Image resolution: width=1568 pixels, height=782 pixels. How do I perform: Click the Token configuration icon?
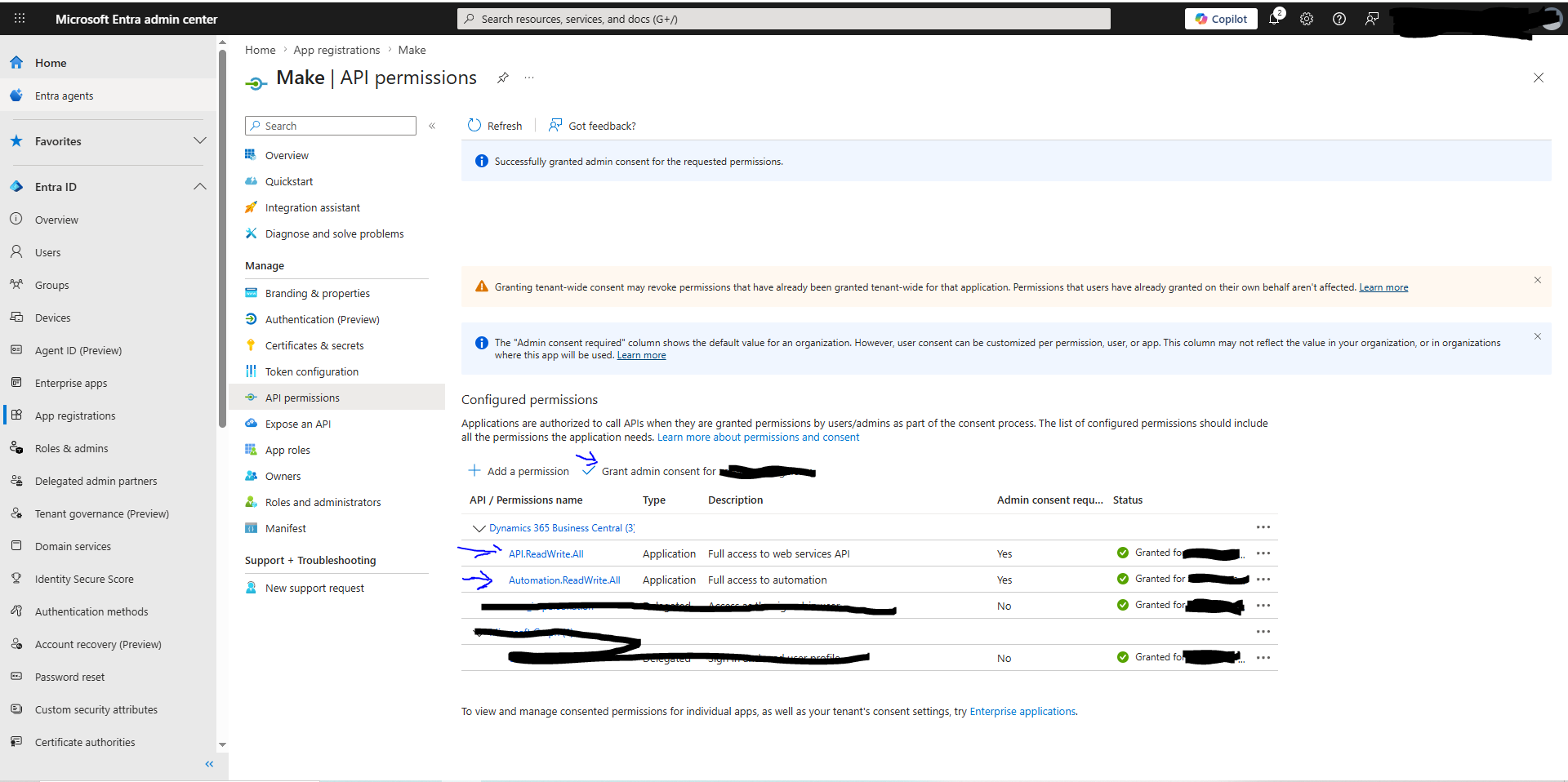point(251,371)
